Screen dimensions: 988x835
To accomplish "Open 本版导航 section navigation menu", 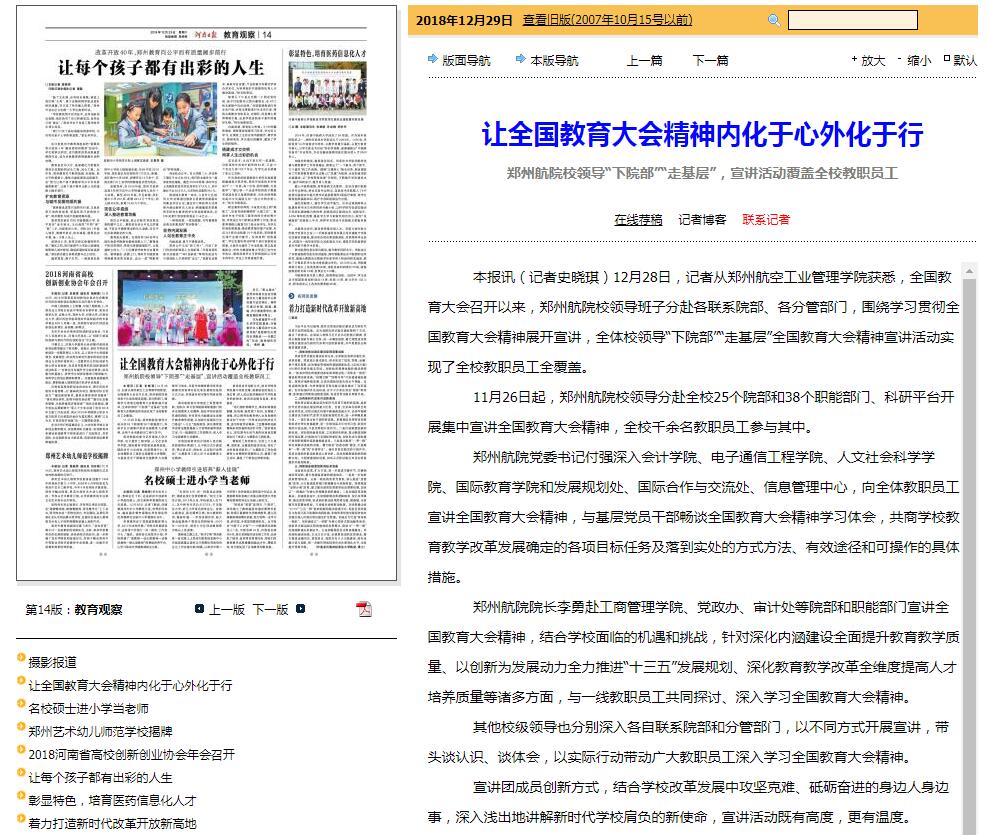I will tap(554, 60).
